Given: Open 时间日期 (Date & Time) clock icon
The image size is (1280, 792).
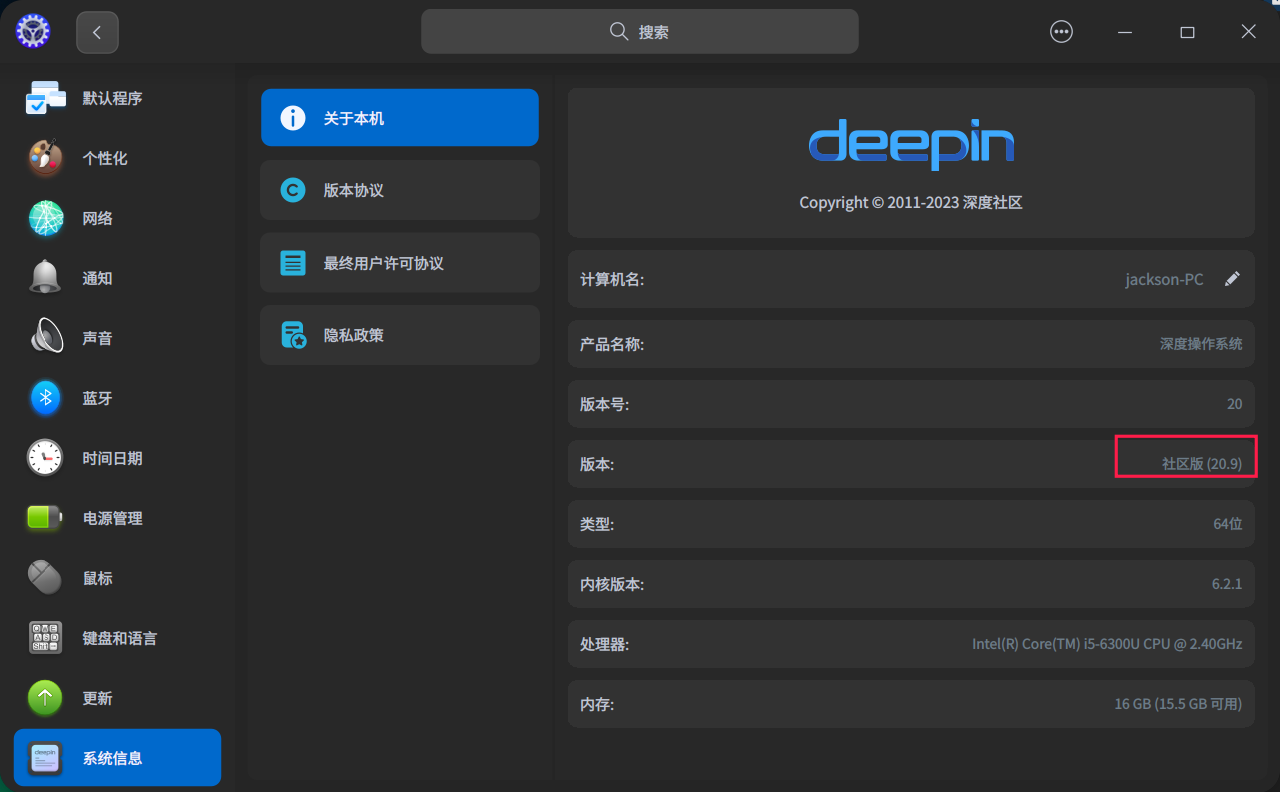Looking at the screenshot, I should [x=45, y=458].
